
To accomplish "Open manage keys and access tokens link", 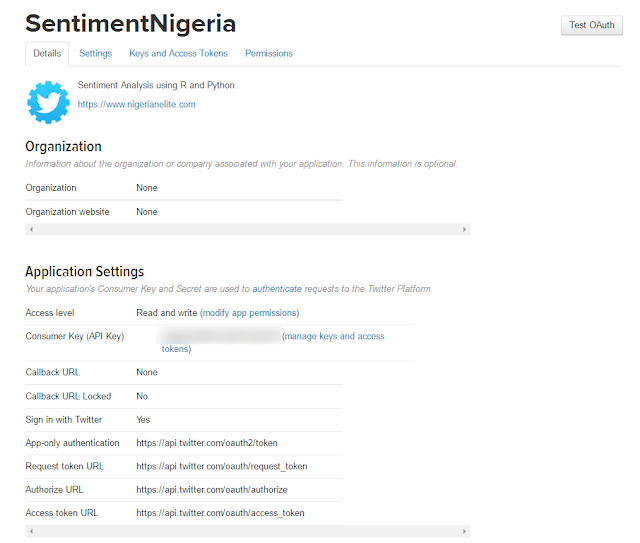I will coord(273,342).
